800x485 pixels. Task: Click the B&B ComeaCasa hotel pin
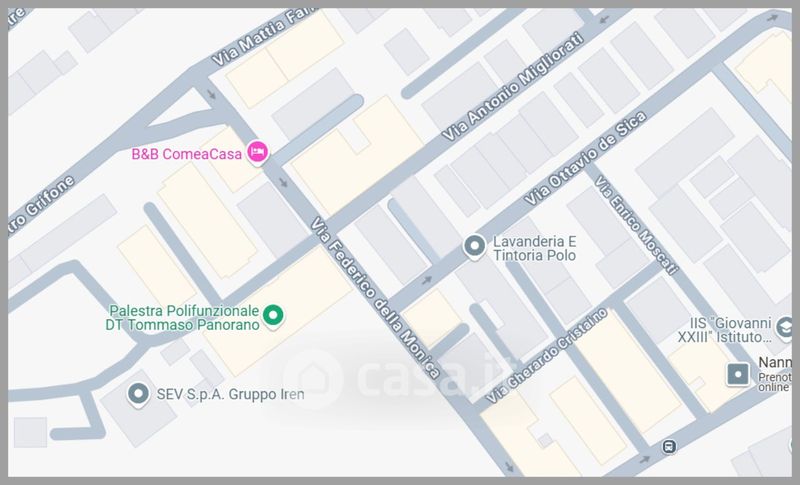pyautogui.click(x=257, y=153)
